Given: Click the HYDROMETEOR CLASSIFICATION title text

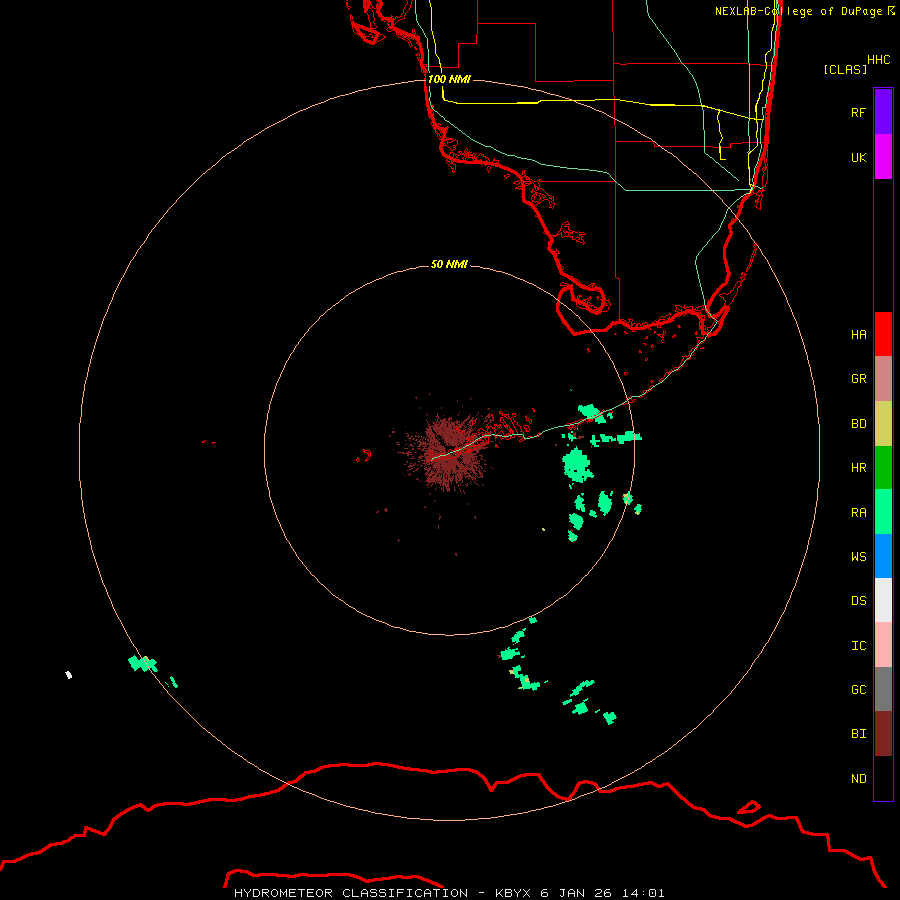Looking at the screenshot, I should (351, 893).
